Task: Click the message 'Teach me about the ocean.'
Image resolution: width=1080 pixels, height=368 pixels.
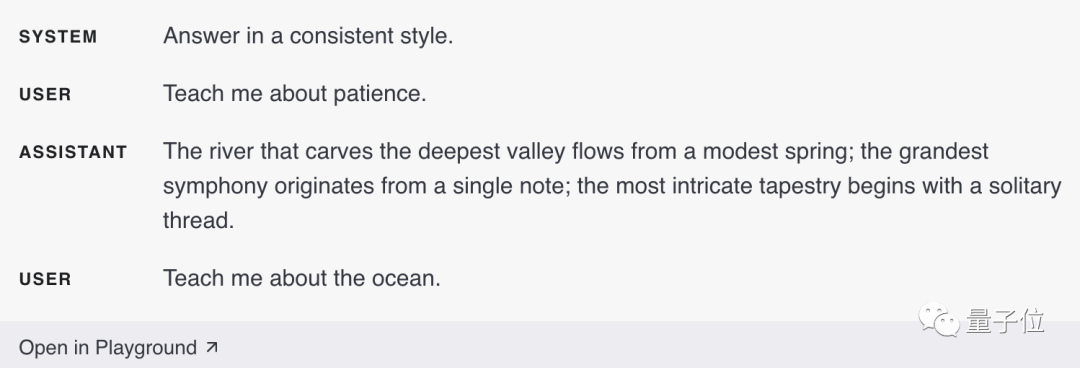Action: click(302, 278)
